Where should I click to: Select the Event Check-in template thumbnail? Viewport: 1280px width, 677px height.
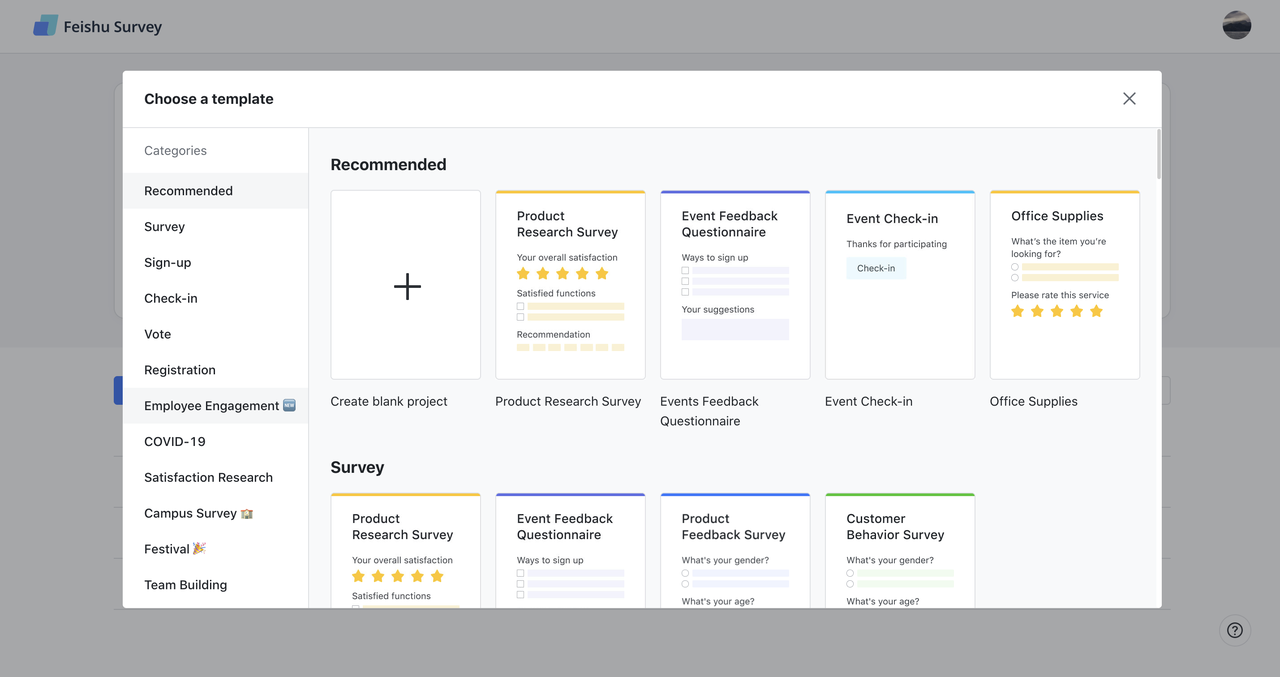900,285
